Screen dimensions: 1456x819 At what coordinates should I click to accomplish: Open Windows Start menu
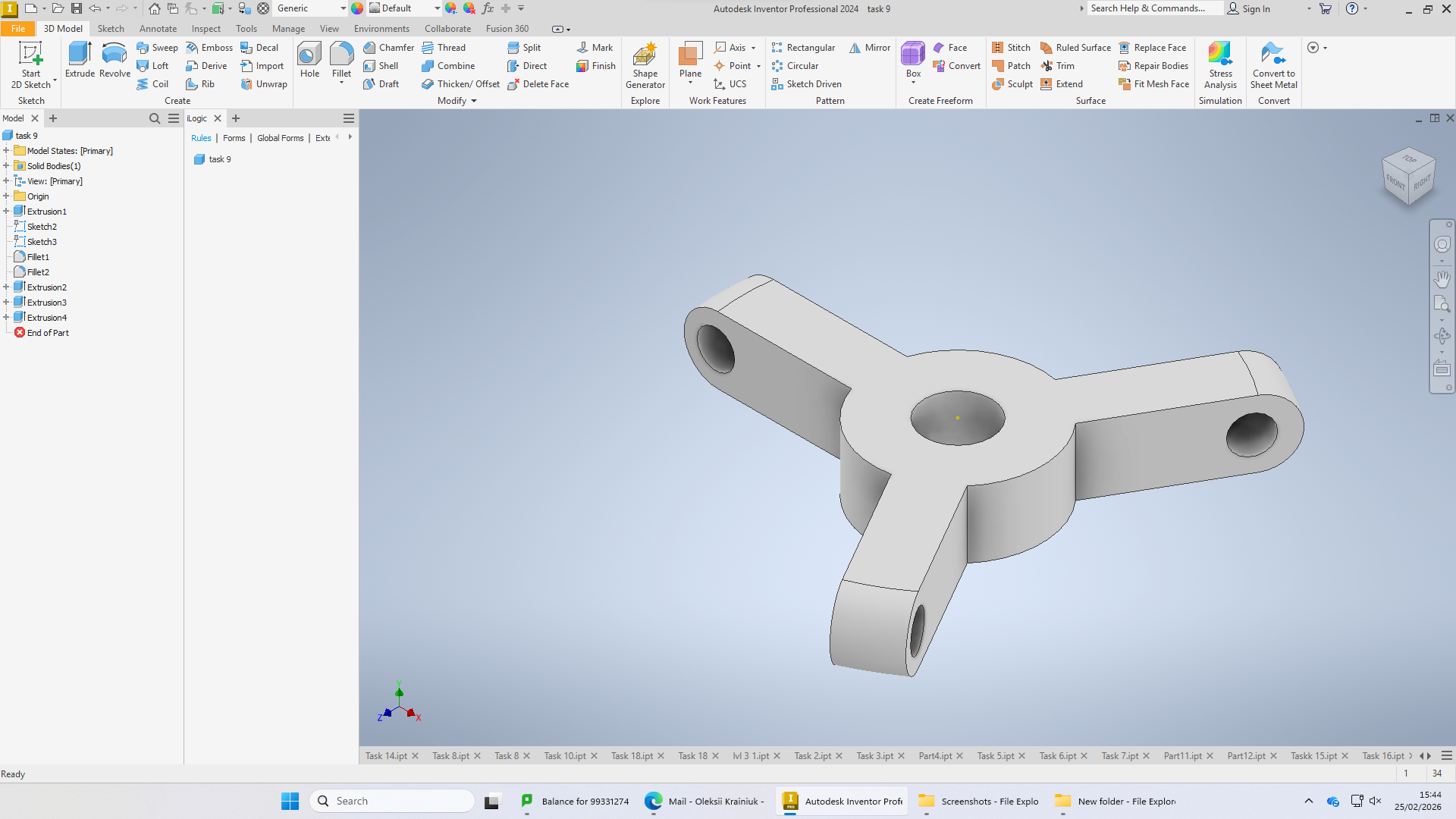click(x=290, y=801)
